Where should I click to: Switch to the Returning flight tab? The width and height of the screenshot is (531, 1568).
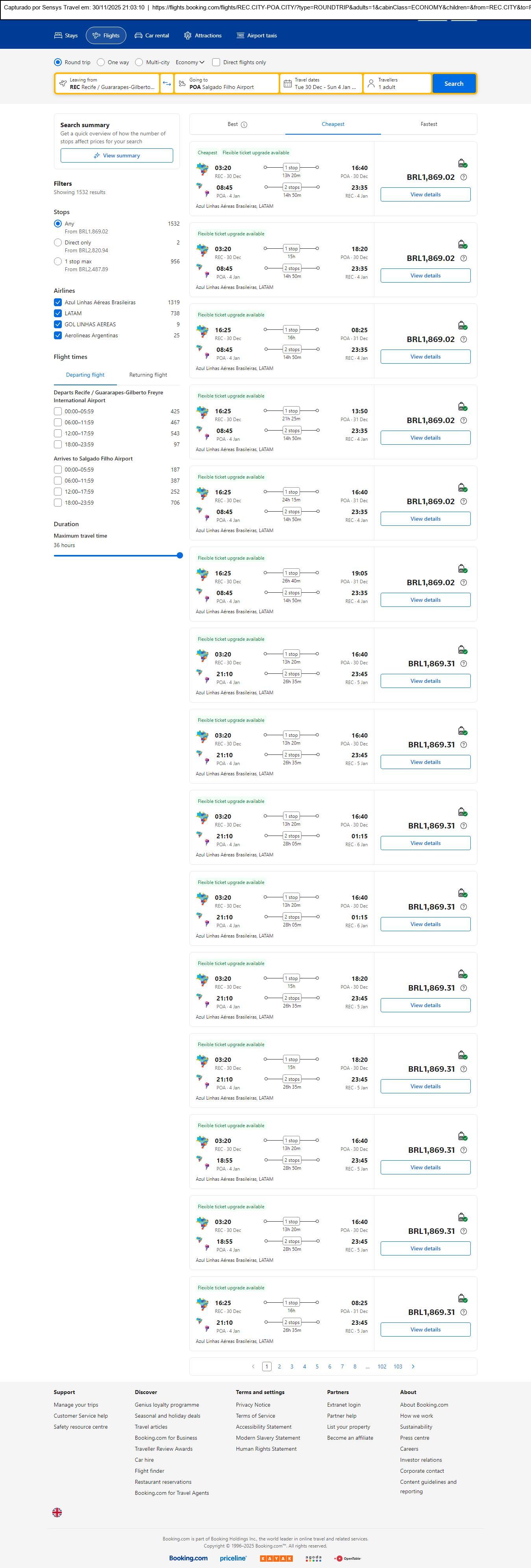[x=148, y=375]
